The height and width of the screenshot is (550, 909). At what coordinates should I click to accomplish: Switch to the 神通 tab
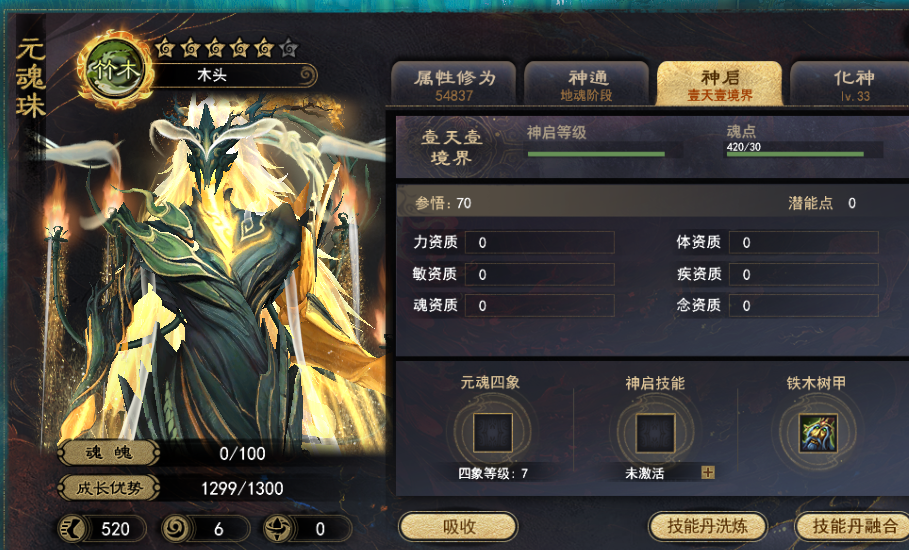586,83
